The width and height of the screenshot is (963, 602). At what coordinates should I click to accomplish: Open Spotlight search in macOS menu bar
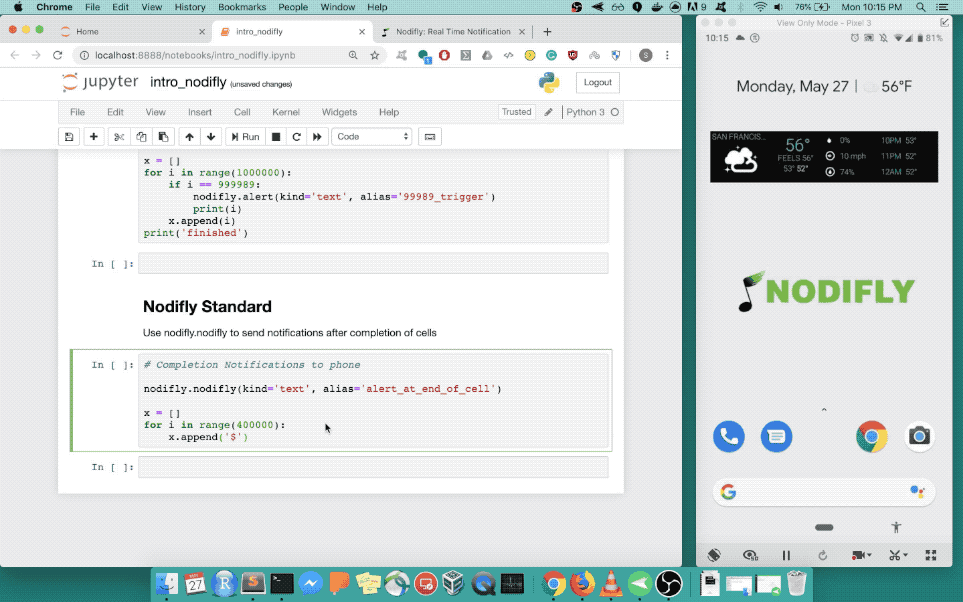(x=920, y=7)
